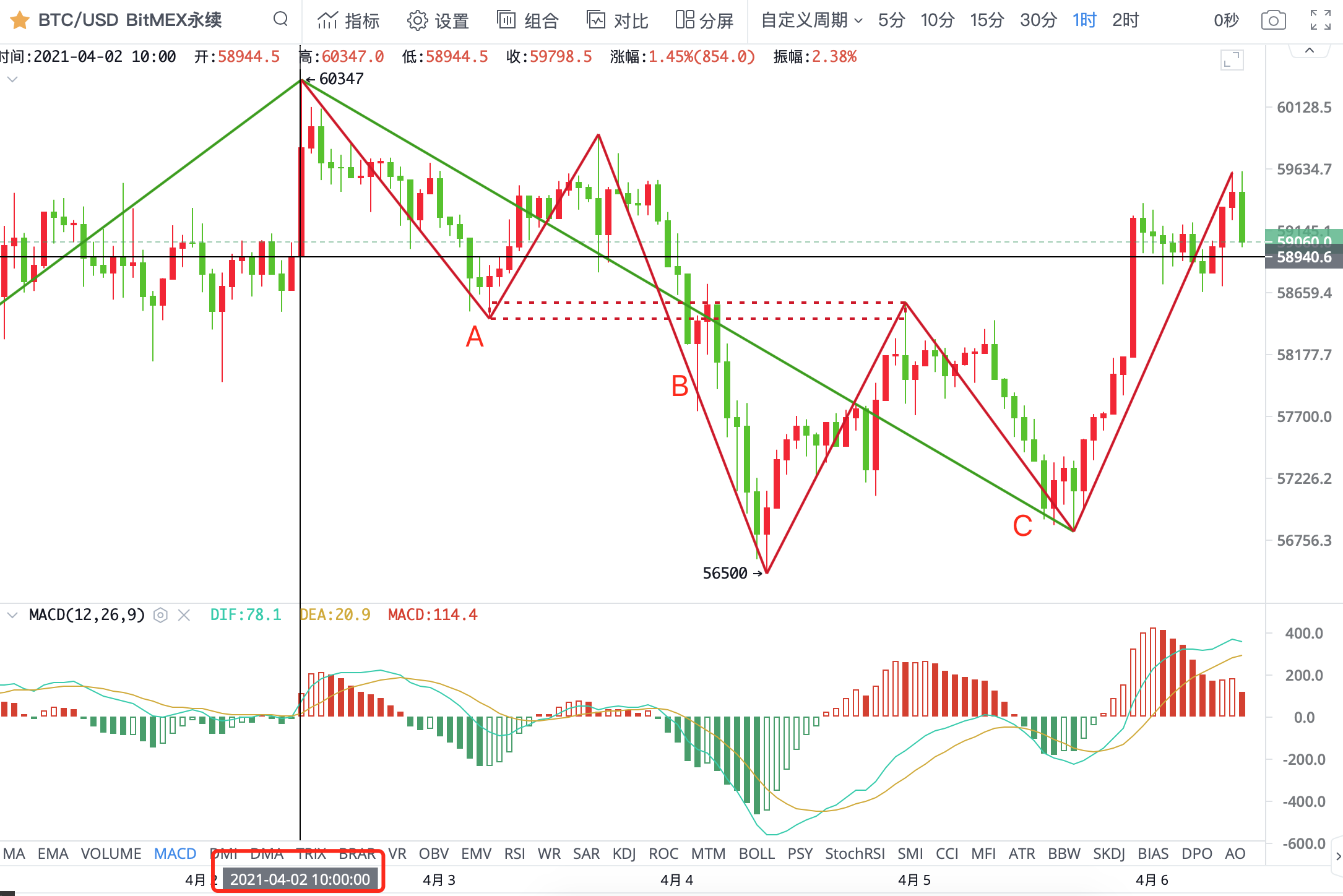
Task: Open 自定义周期 custom period dropdown
Action: [811, 20]
